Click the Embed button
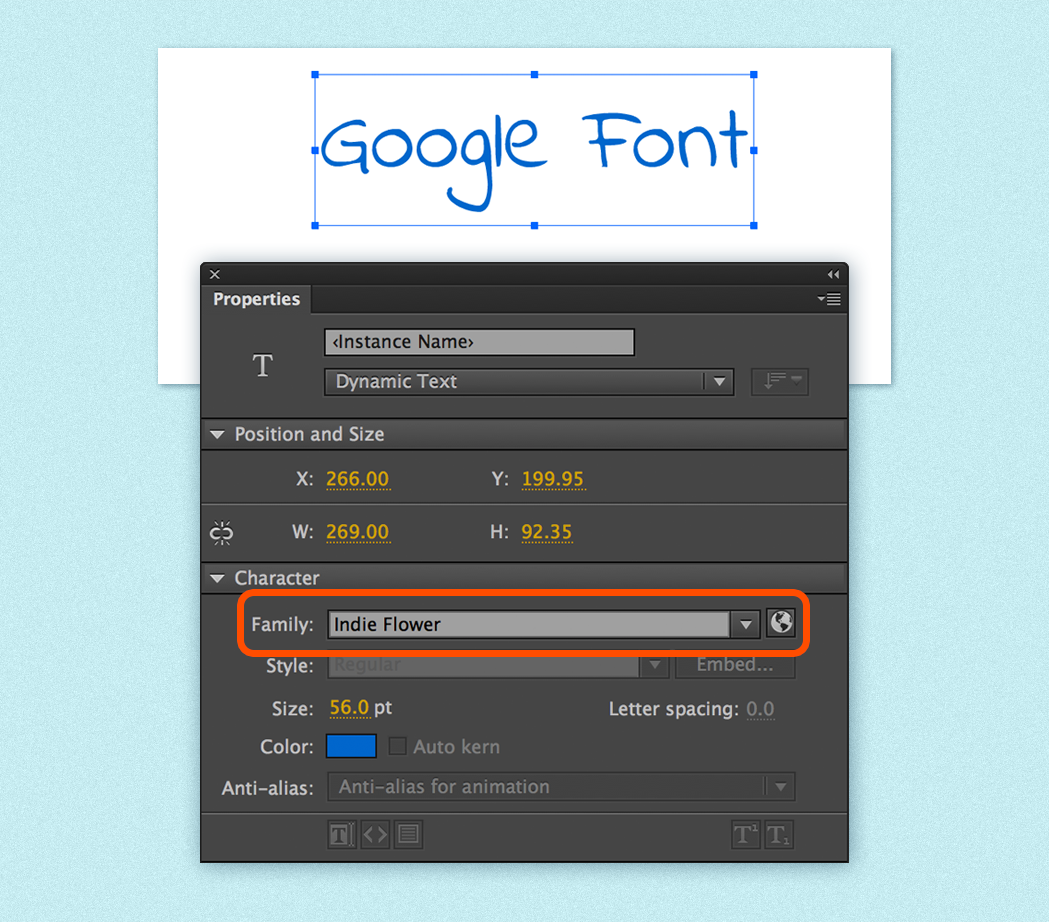The width and height of the screenshot is (1049, 922). click(735, 665)
